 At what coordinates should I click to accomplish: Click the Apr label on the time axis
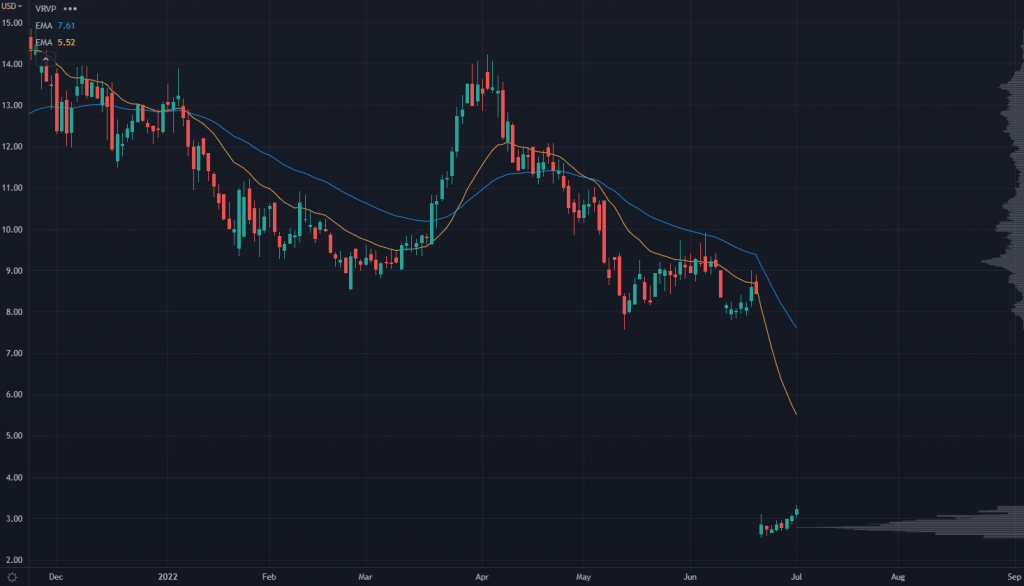pyautogui.click(x=482, y=577)
